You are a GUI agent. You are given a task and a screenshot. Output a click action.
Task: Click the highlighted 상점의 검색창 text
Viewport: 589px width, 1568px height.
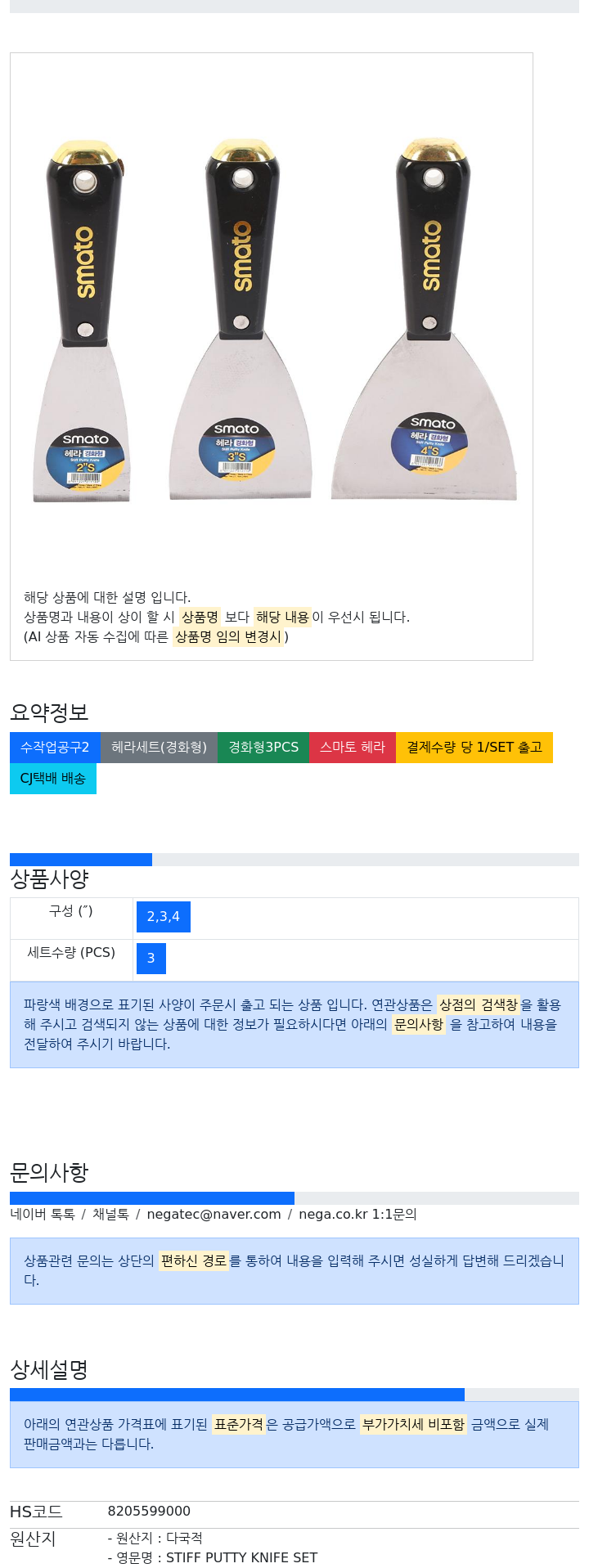pos(479,1004)
